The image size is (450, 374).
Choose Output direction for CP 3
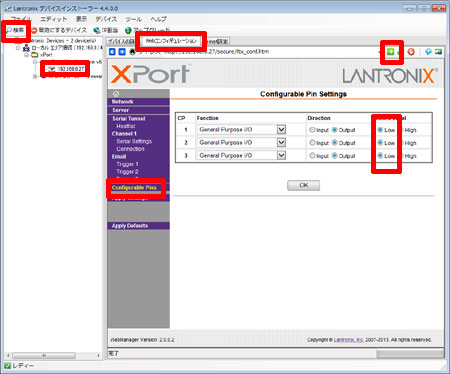pos(335,156)
